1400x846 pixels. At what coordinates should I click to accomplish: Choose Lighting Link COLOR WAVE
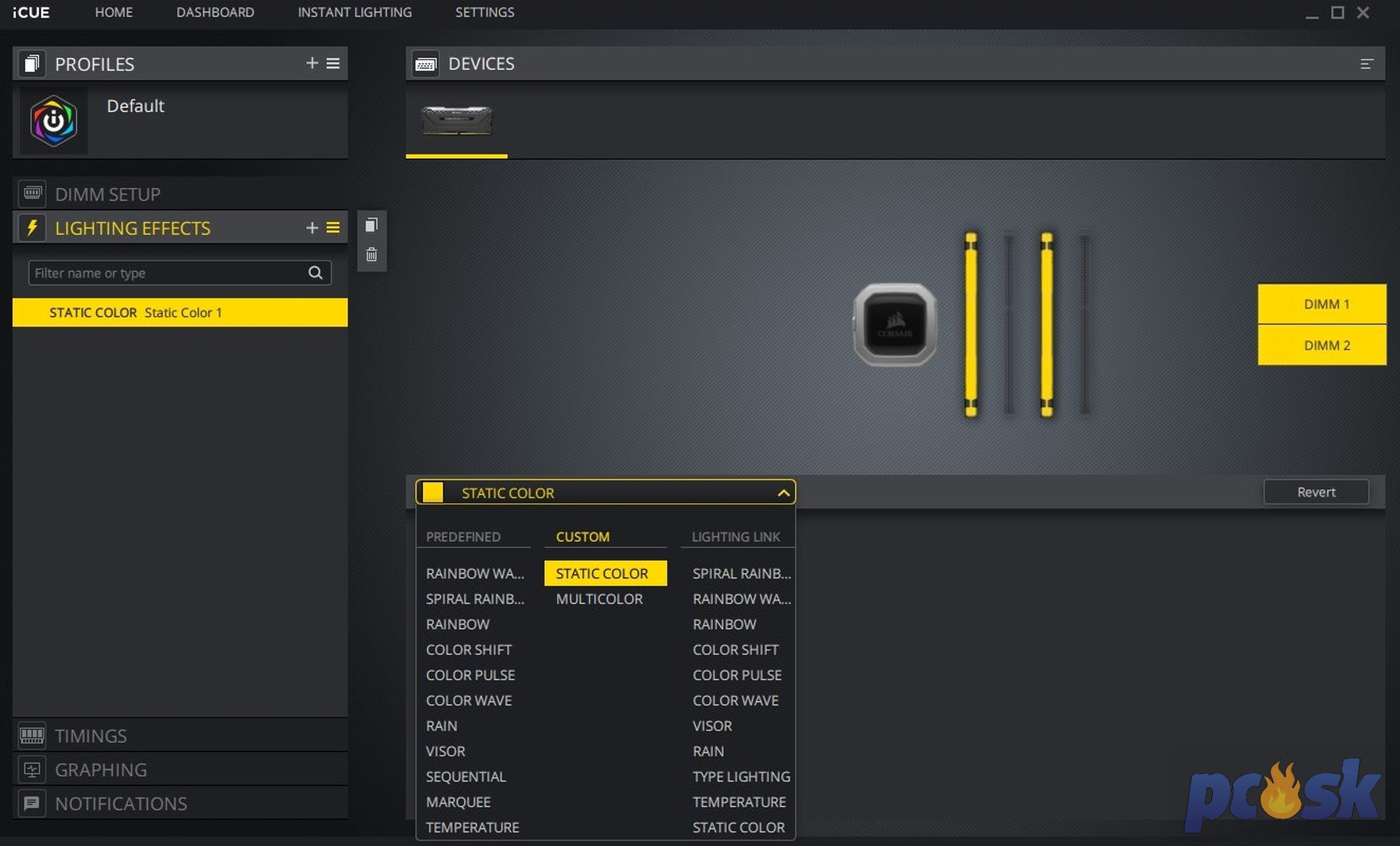tap(735, 700)
